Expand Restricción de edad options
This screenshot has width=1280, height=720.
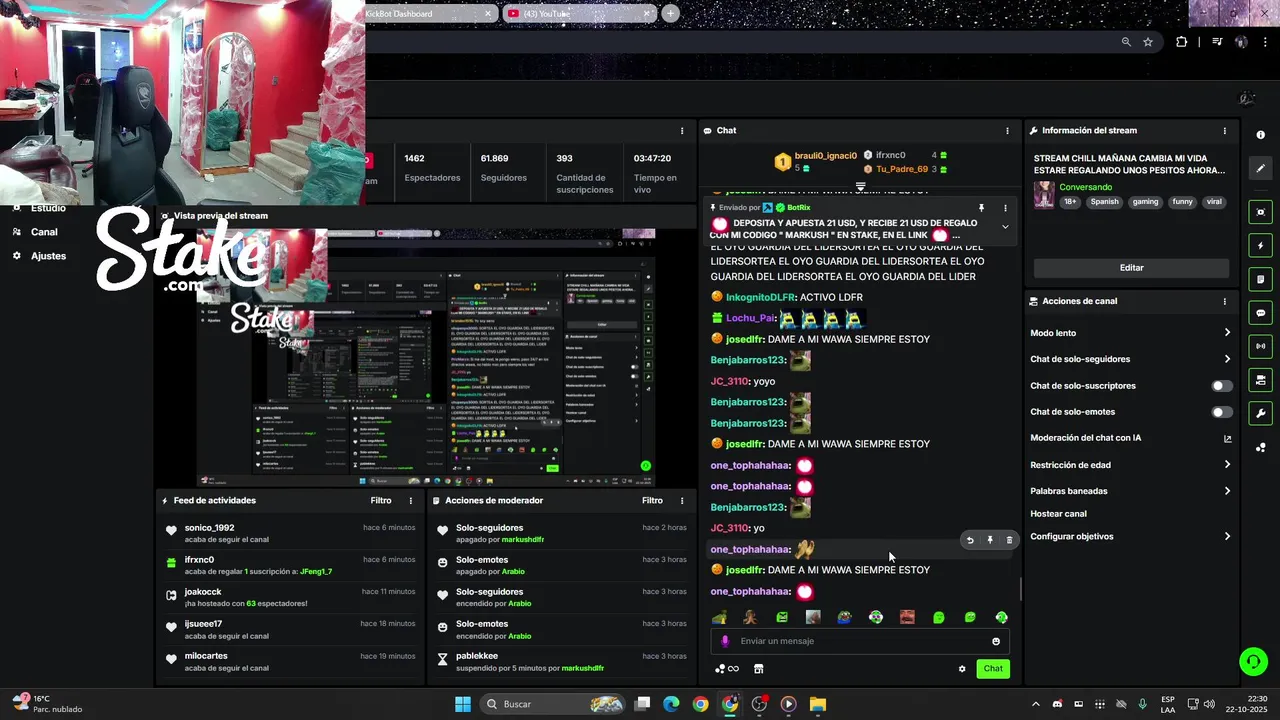pyautogui.click(x=1227, y=464)
